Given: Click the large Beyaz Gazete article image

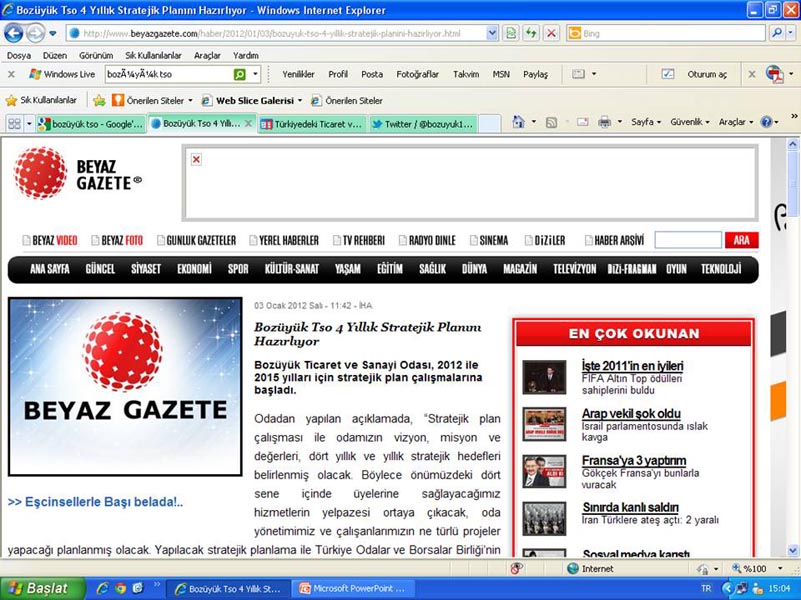Looking at the screenshot, I should pos(125,387).
